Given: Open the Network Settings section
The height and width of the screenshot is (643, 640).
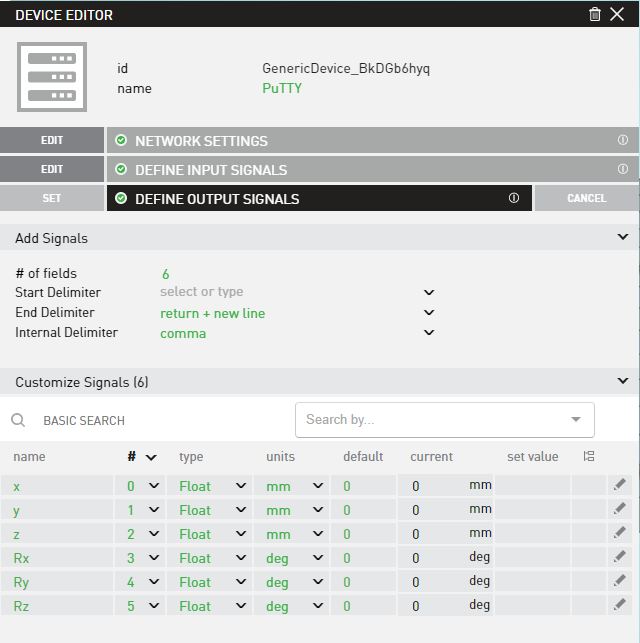Looking at the screenshot, I should coord(372,140).
